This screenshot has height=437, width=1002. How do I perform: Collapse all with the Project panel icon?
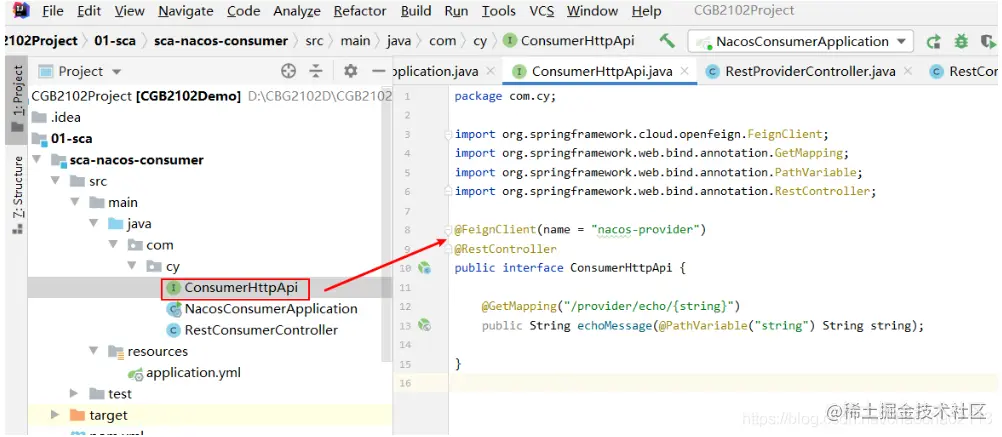click(316, 72)
